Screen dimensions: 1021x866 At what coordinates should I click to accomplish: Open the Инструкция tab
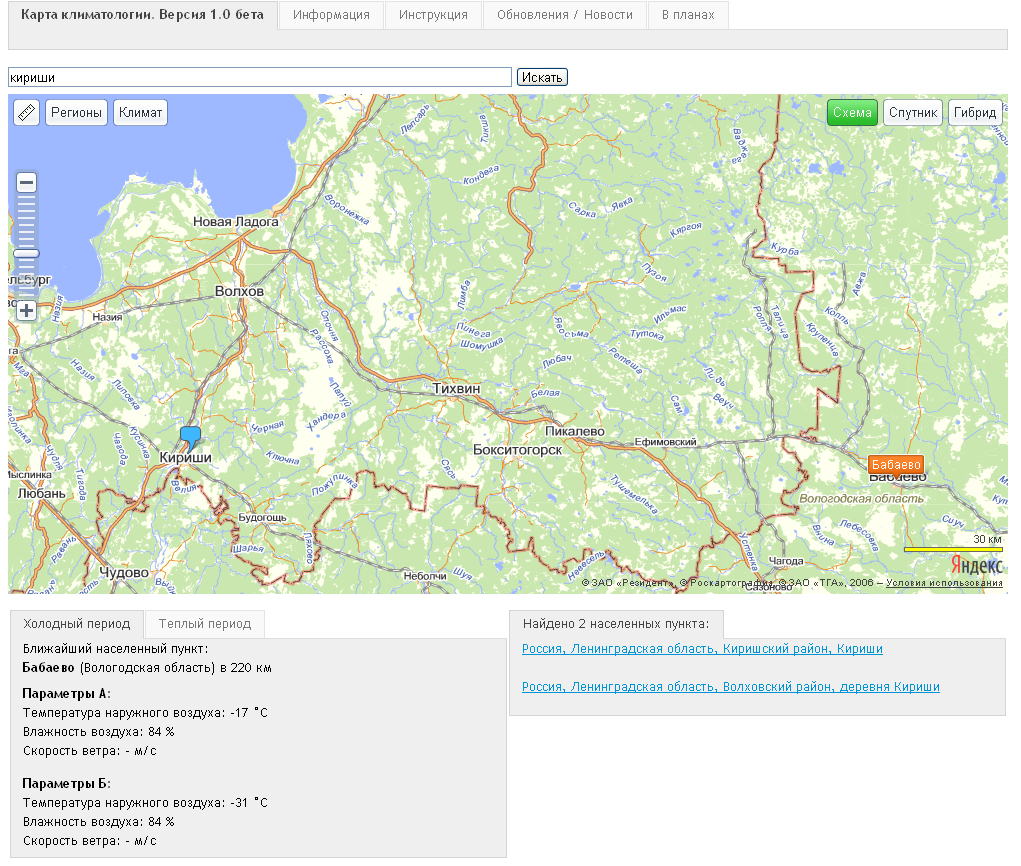(x=433, y=15)
